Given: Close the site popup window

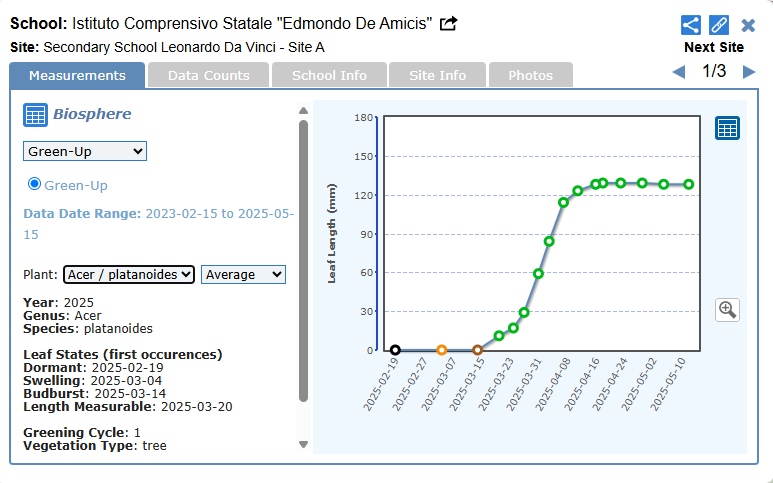Looking at the screenshot, I should pos(748,25).
